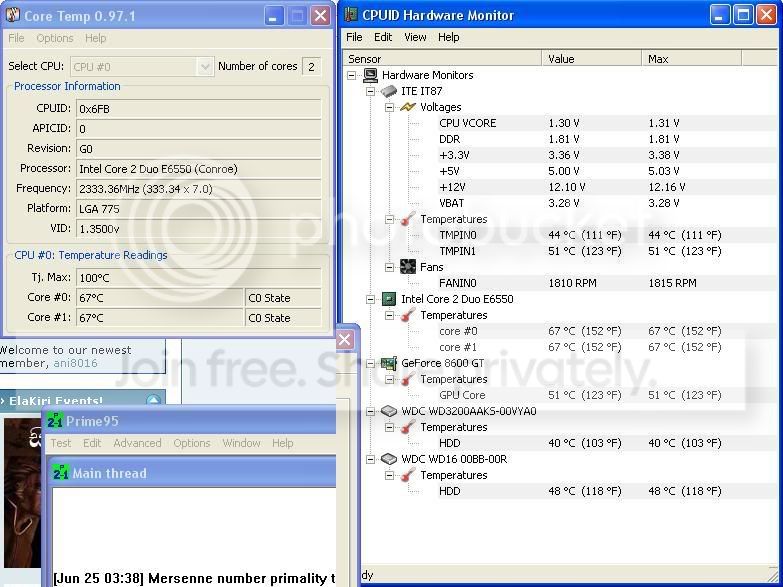Minimize the Core Temp window

273,16
